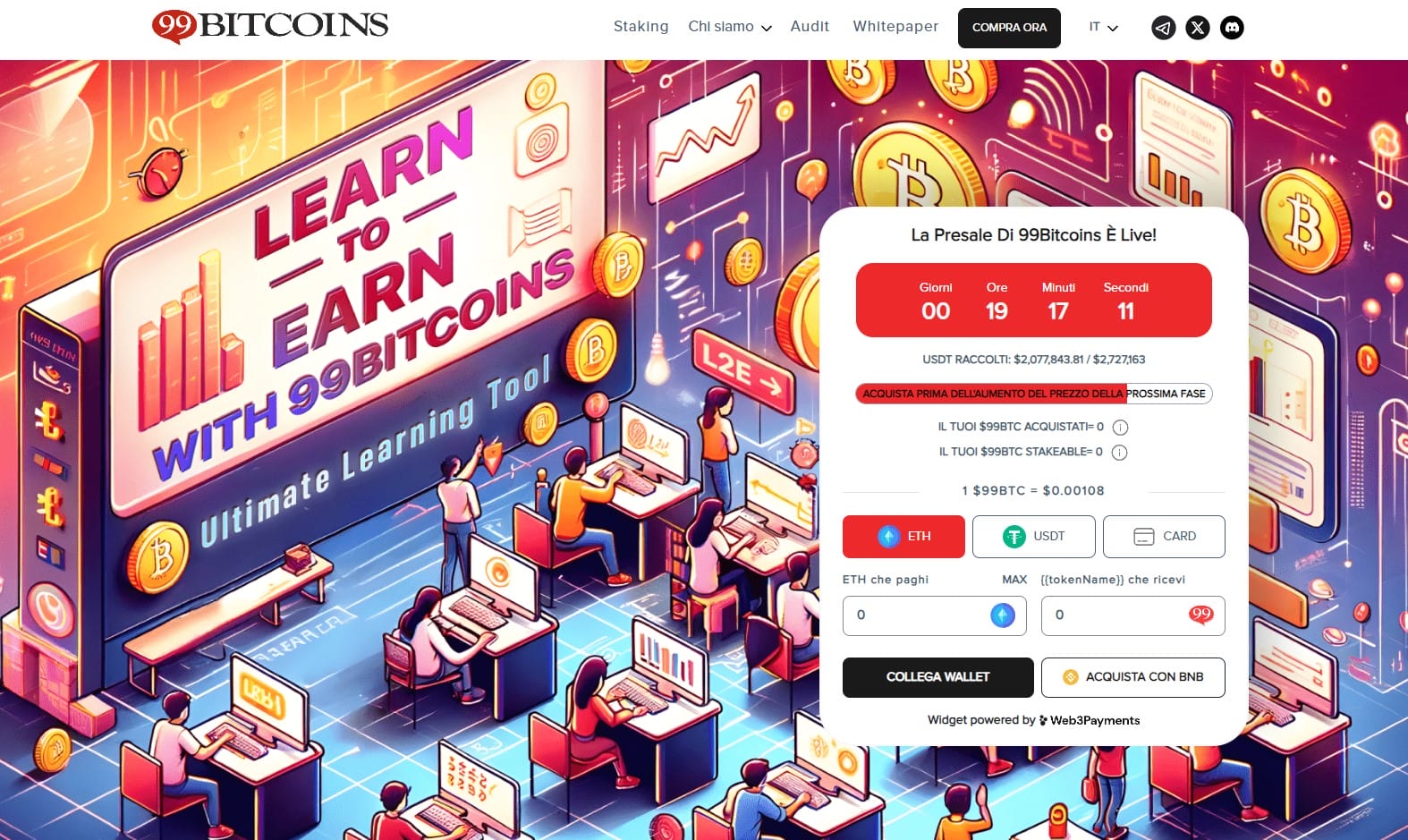Open the X (Twitter) social icon
This screenshot has width=1408, height=840.
pos(1198,28)
